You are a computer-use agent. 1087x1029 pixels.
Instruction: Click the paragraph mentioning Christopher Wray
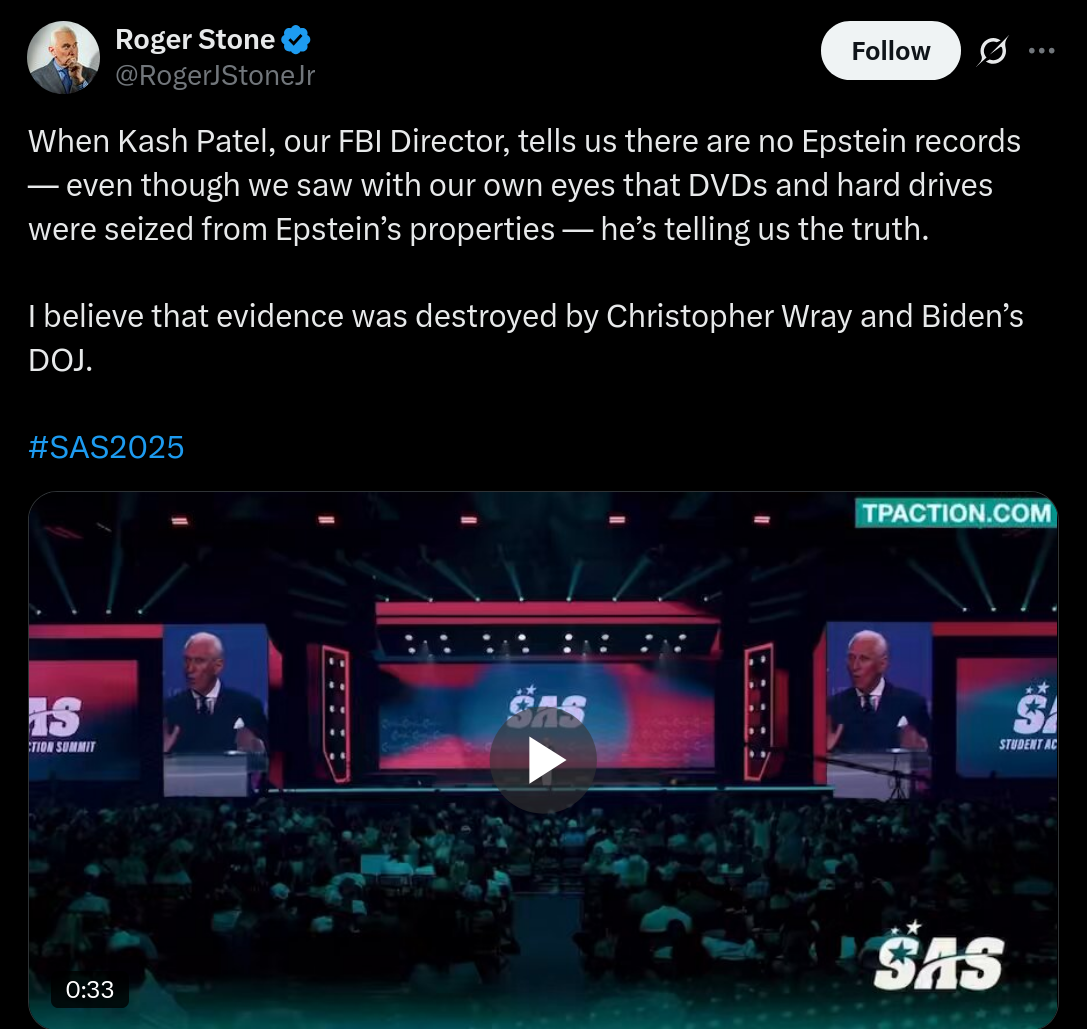pos(525,338)
